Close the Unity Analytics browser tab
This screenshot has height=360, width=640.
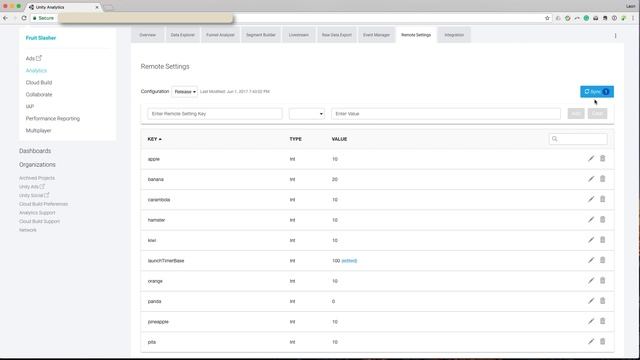(x=97, y=7)
